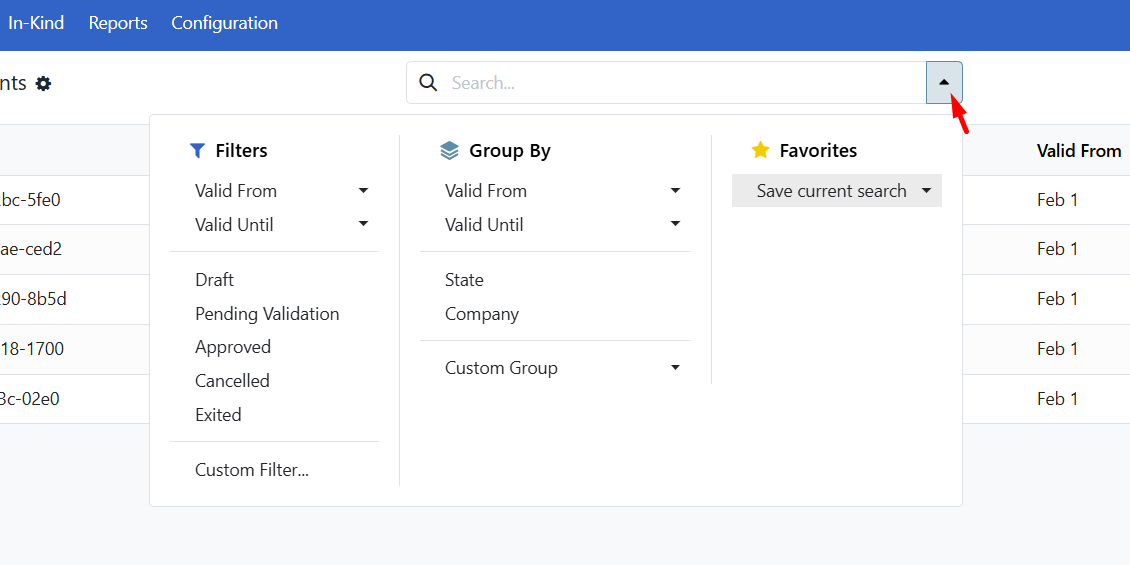
Task: Click the Favorites star icon
Action: [760, 151]
